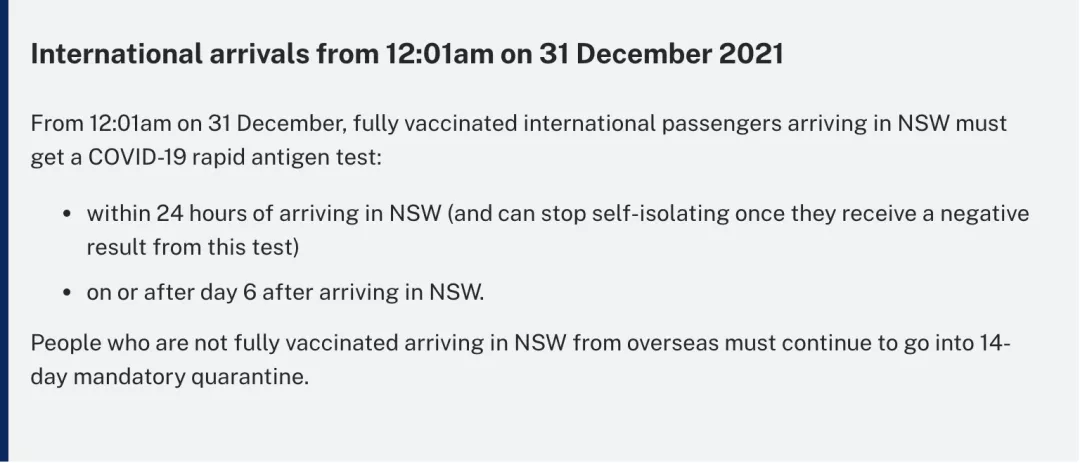Click the 'result from this test)' line
The height and width of the screenshot is (463, 1080).
193,247
